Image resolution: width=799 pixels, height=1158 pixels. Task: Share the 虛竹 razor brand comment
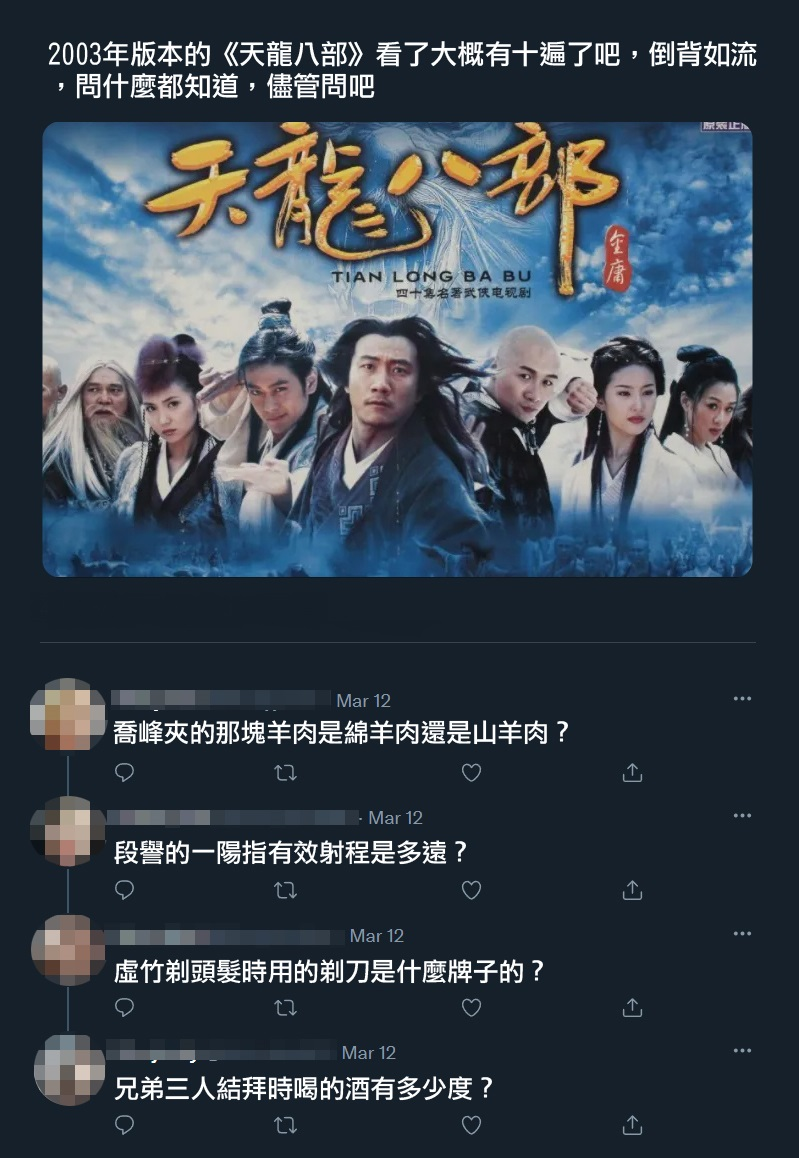(x=632, y=1007)
